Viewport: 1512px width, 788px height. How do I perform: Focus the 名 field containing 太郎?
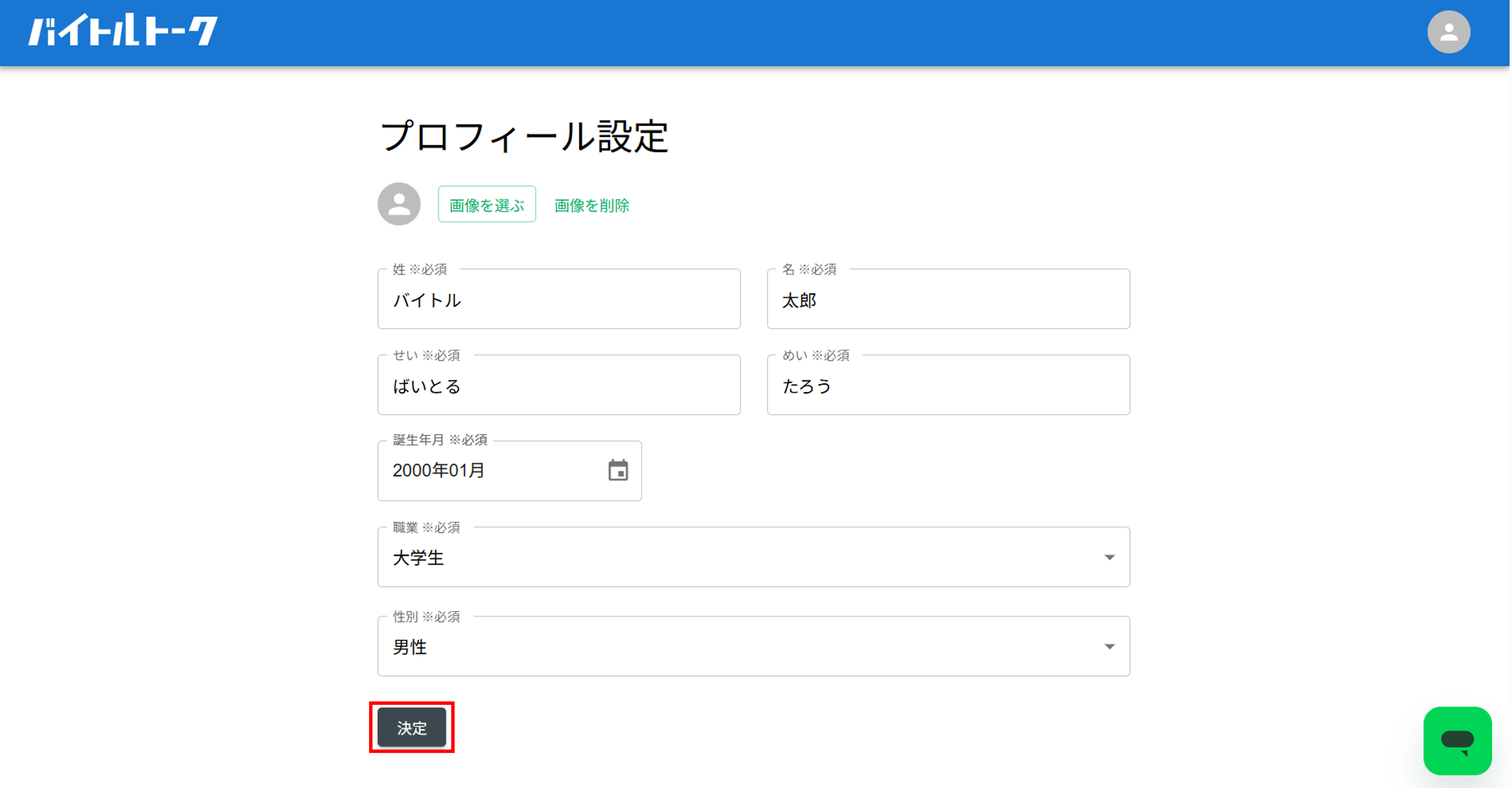coord(948,299)
